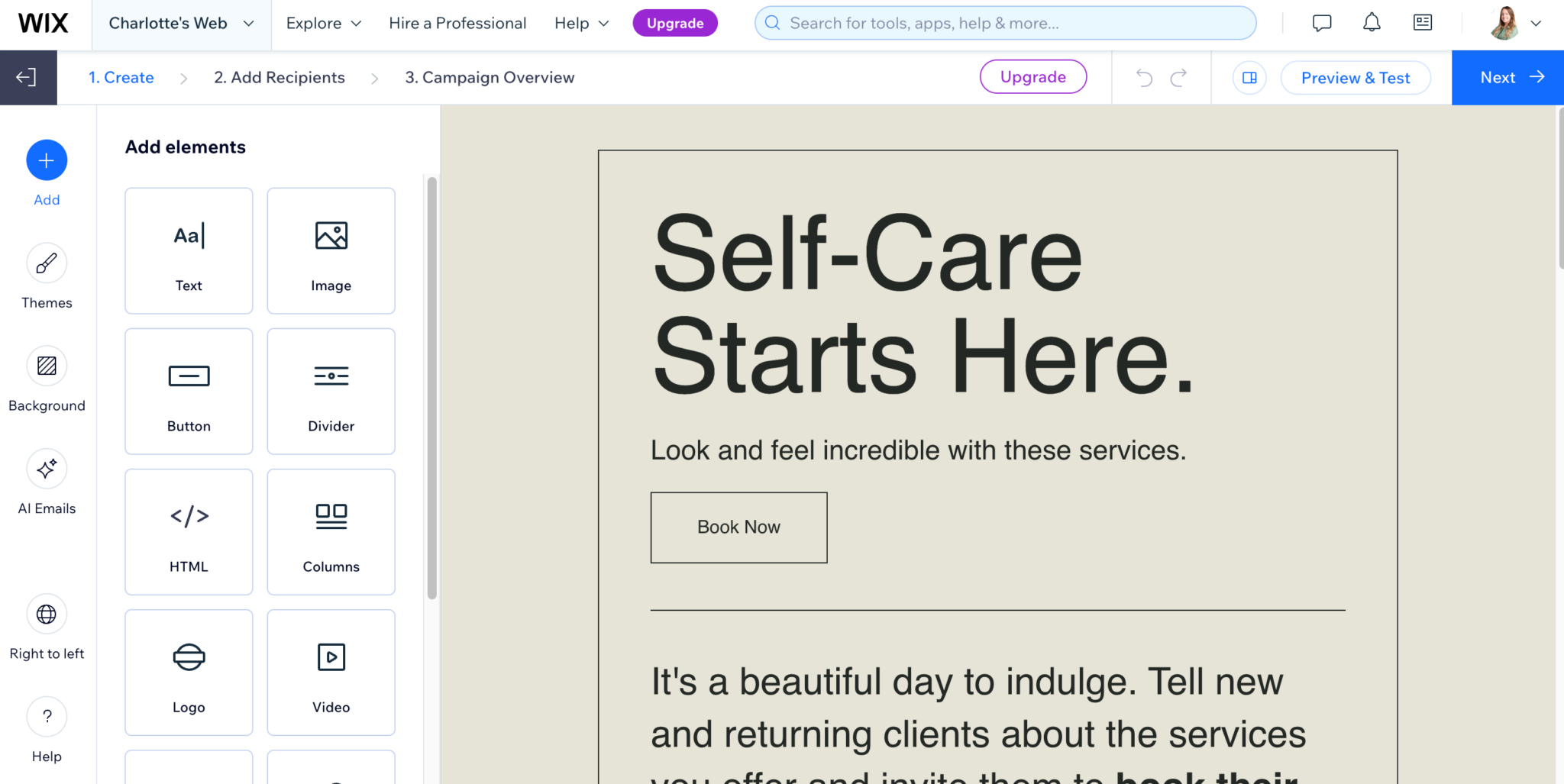The image size is (1564, 784).
Task: Expand the Explore menu
Action: pos(322,23)
